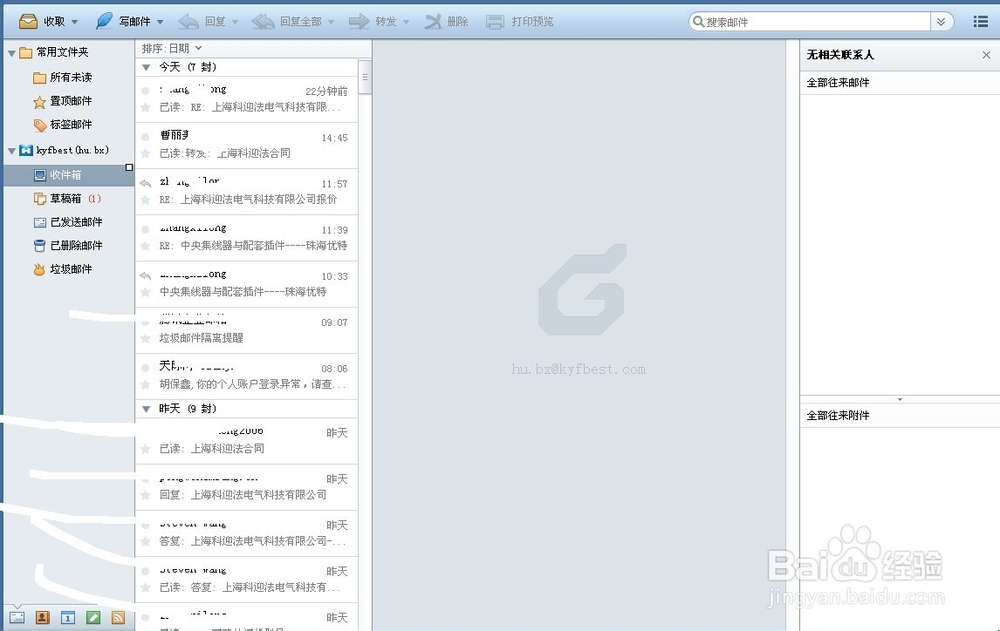This screenshot has height=631, width=1000.
Task: Select the kyfbest (hu.bx) account
Action: pos(64,151)
